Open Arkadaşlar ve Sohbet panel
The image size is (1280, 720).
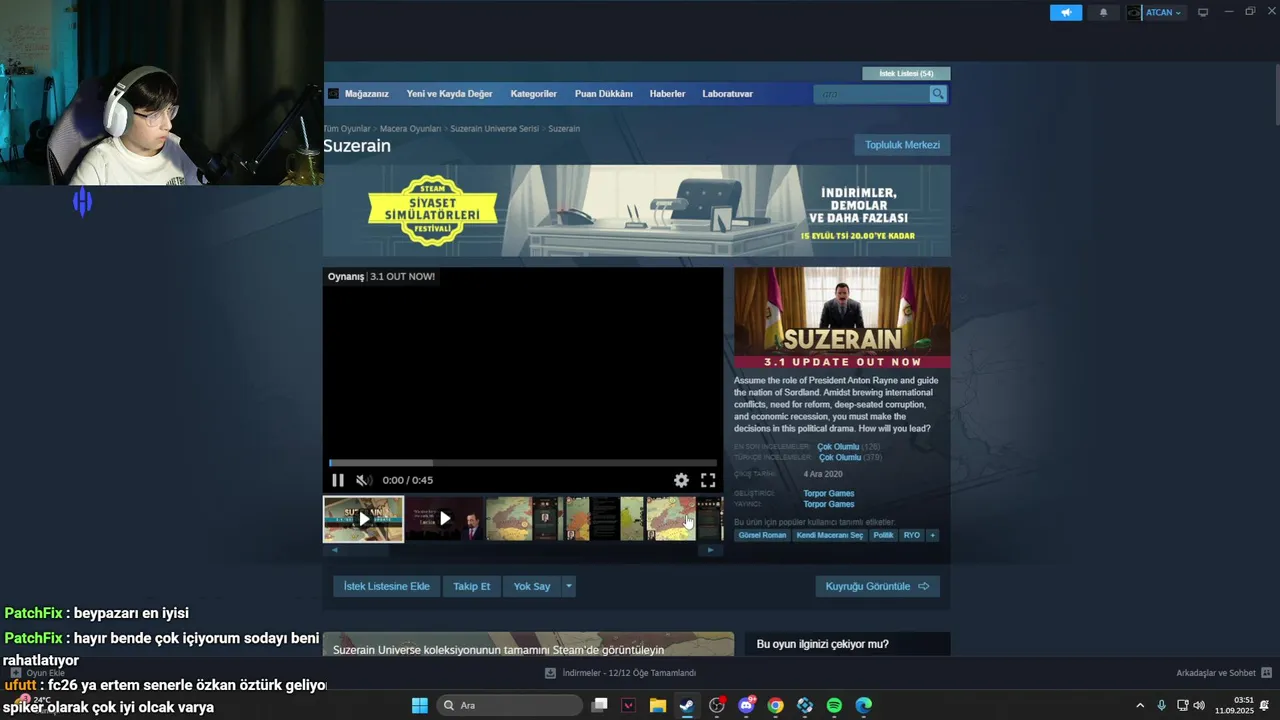[x=1223, y=673]
